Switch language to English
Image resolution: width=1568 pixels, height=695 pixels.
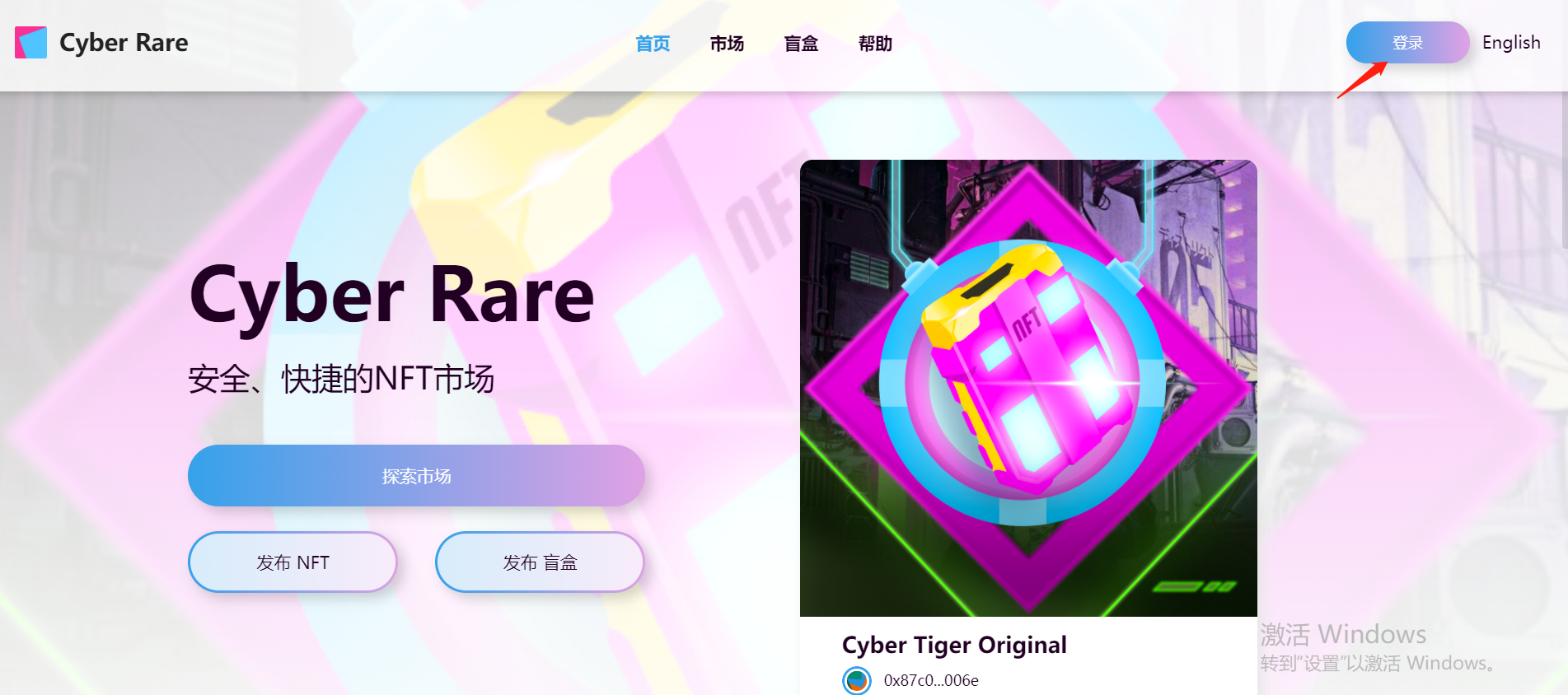1511,43
